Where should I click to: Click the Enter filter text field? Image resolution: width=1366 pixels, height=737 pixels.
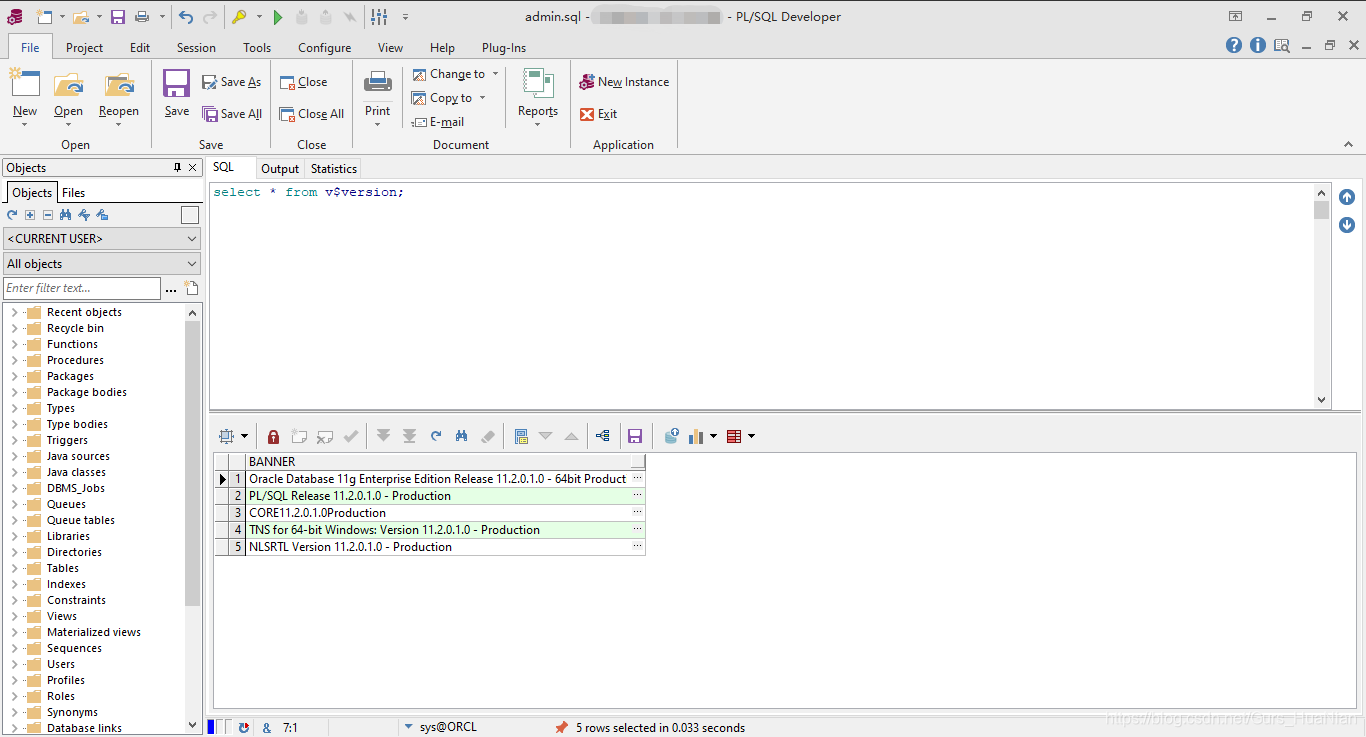tap(82, 288)
